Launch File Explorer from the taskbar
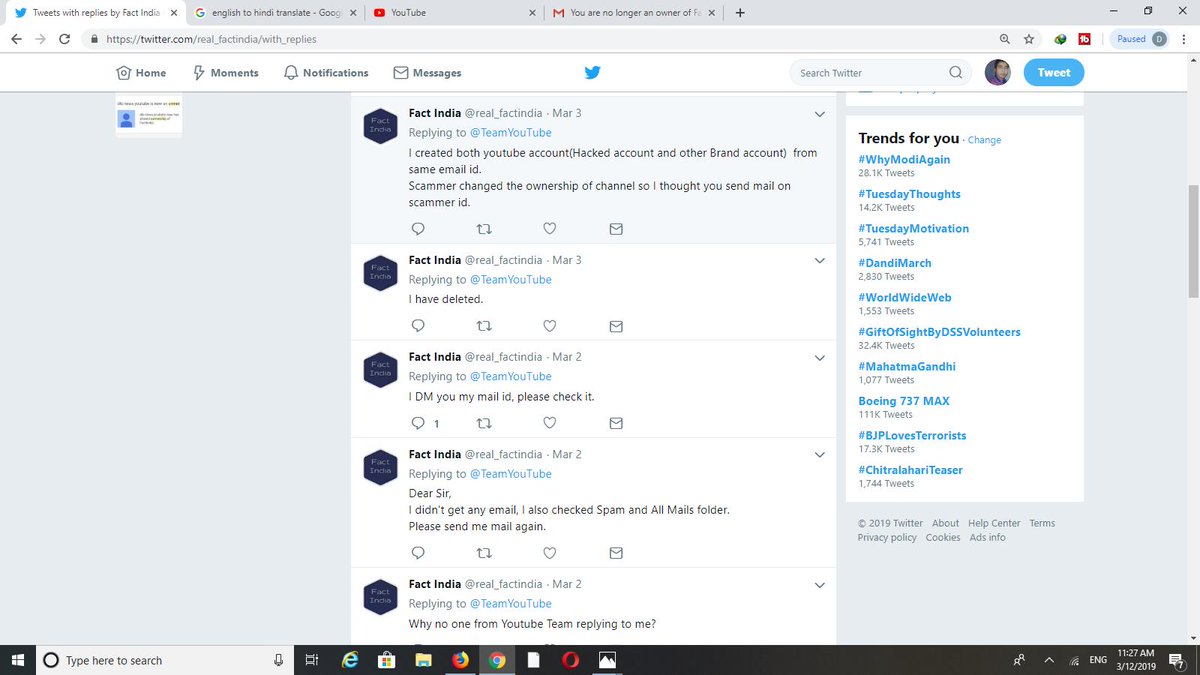The height and width of the screenshot is (675, 1200). 423,660
